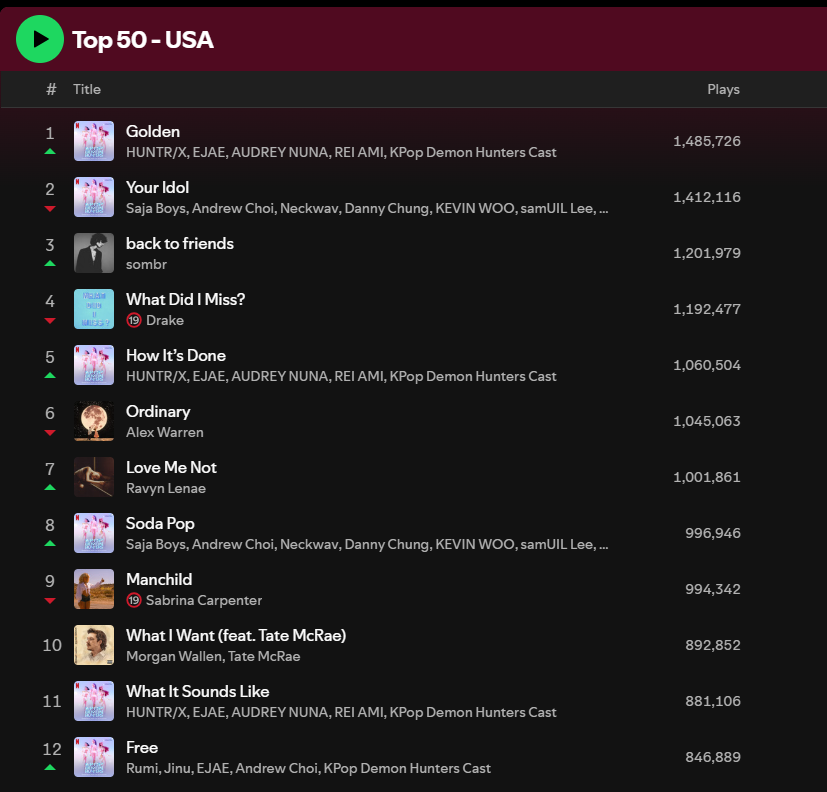The width and height of the screenshot is (827, 792).
Task: Select artist sombr
Action: pos(146,264)
